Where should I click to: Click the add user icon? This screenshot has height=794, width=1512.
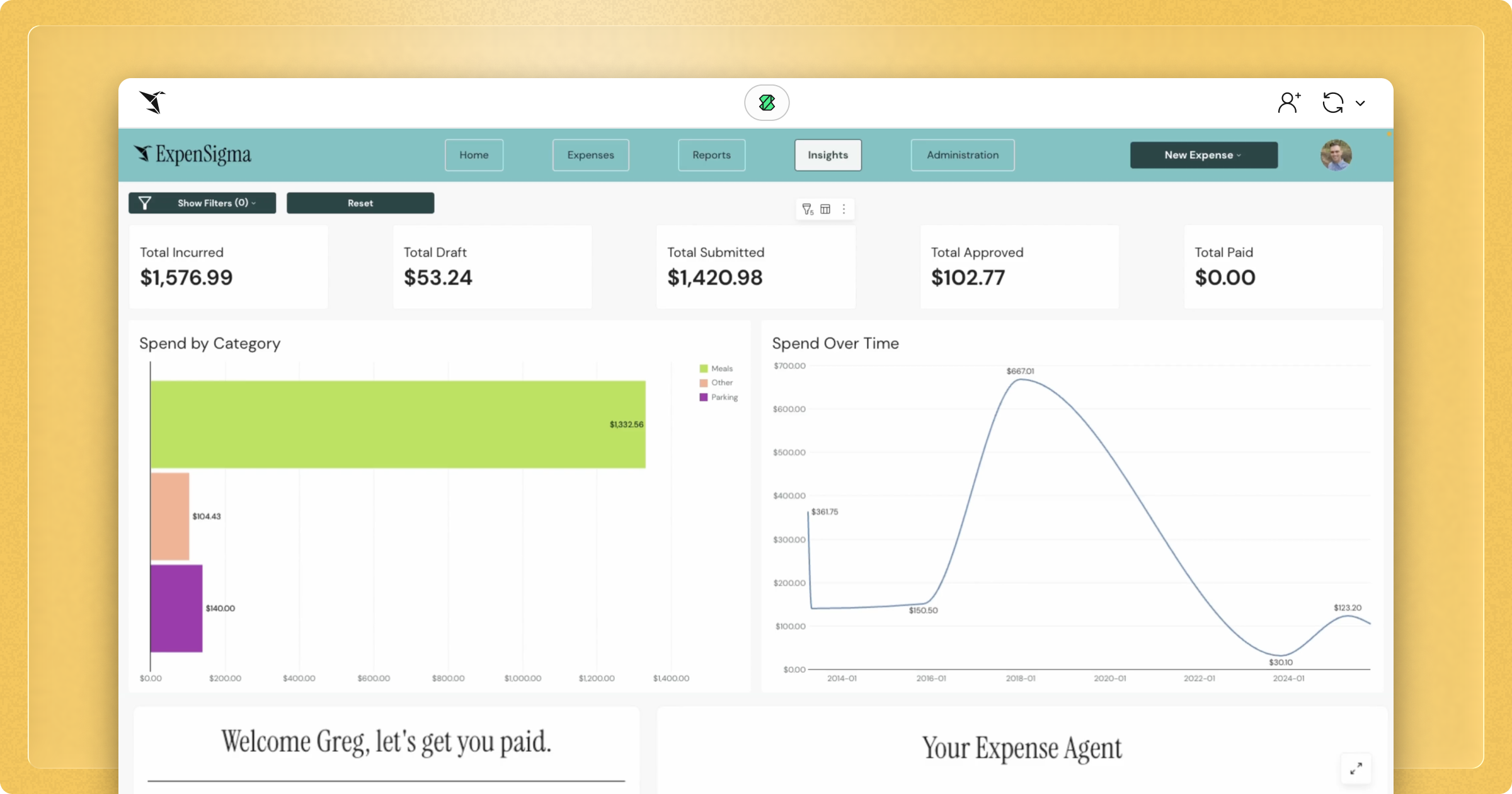[1289, 103]
